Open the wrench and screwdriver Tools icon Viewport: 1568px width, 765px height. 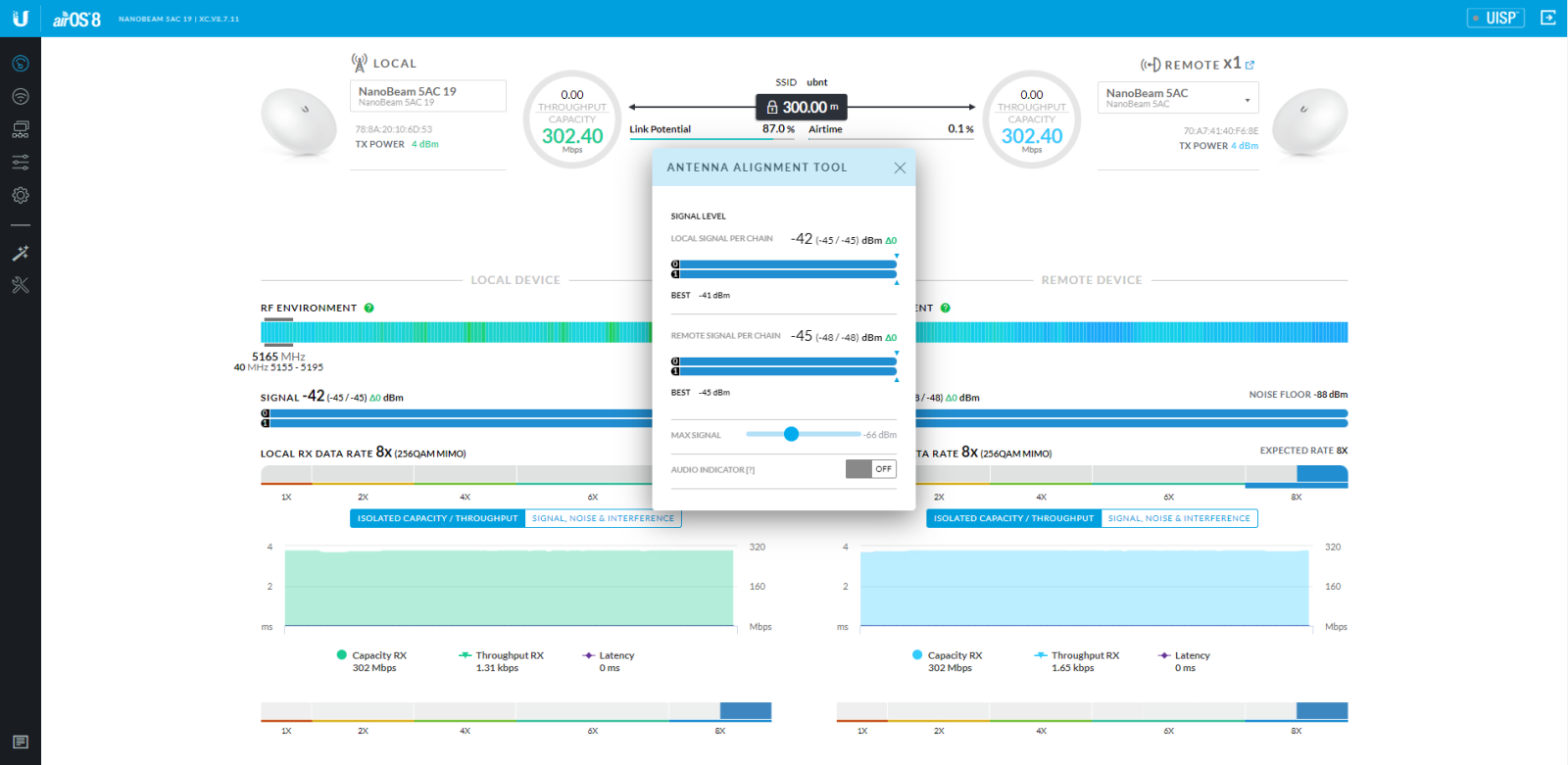click(20, 285)
